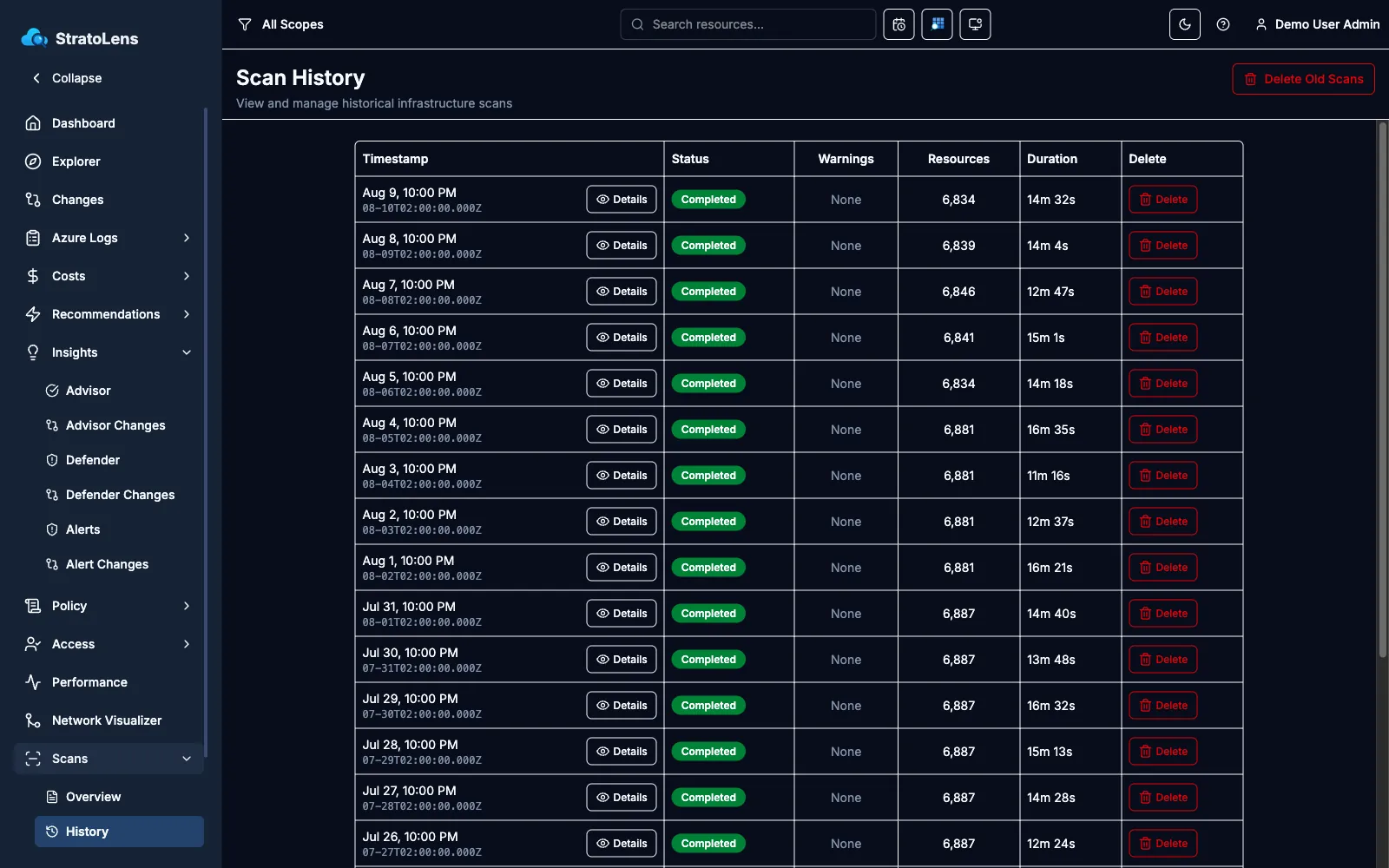The height and width of the screenshot is (868, 1389).
Task: Click the Costs dollar sign icon
Action: coord(33,276)
